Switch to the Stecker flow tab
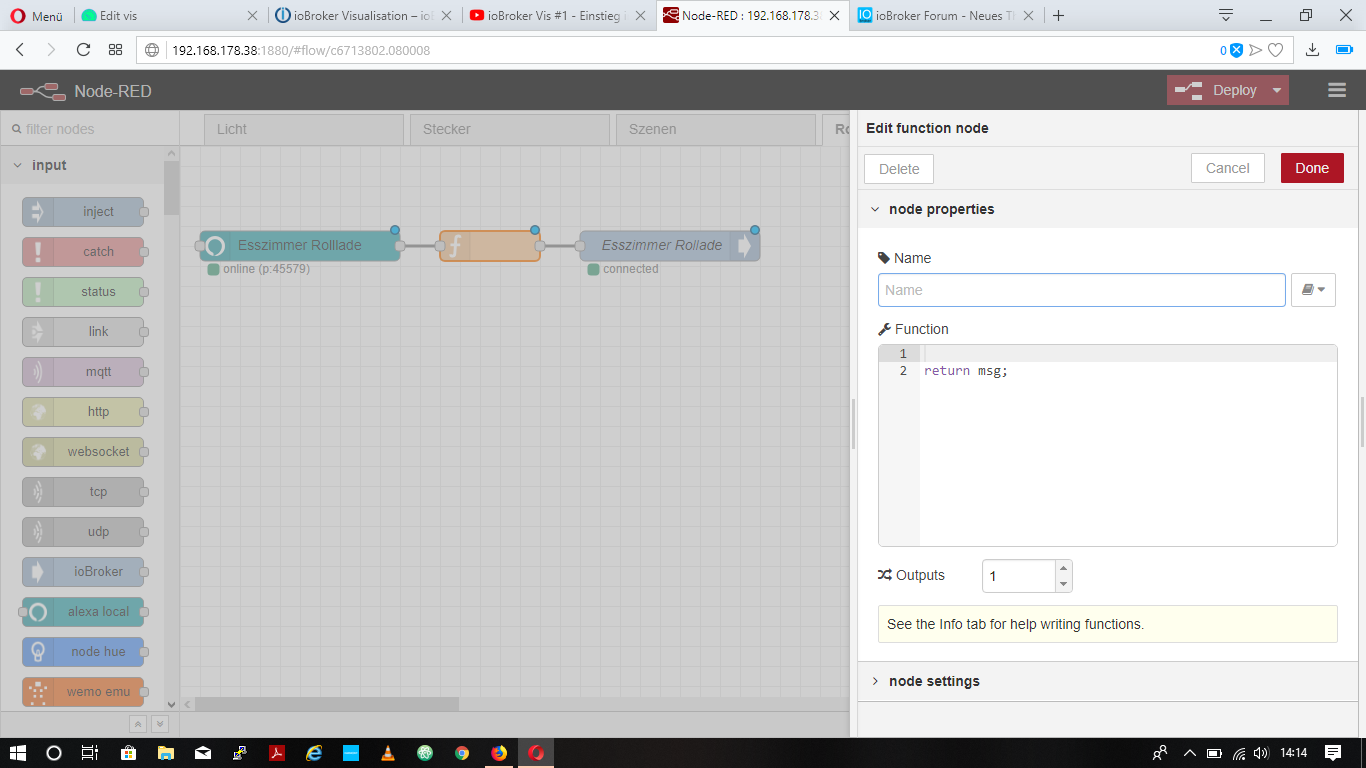This screenshot has width=1366, height=768. [510, 129]
